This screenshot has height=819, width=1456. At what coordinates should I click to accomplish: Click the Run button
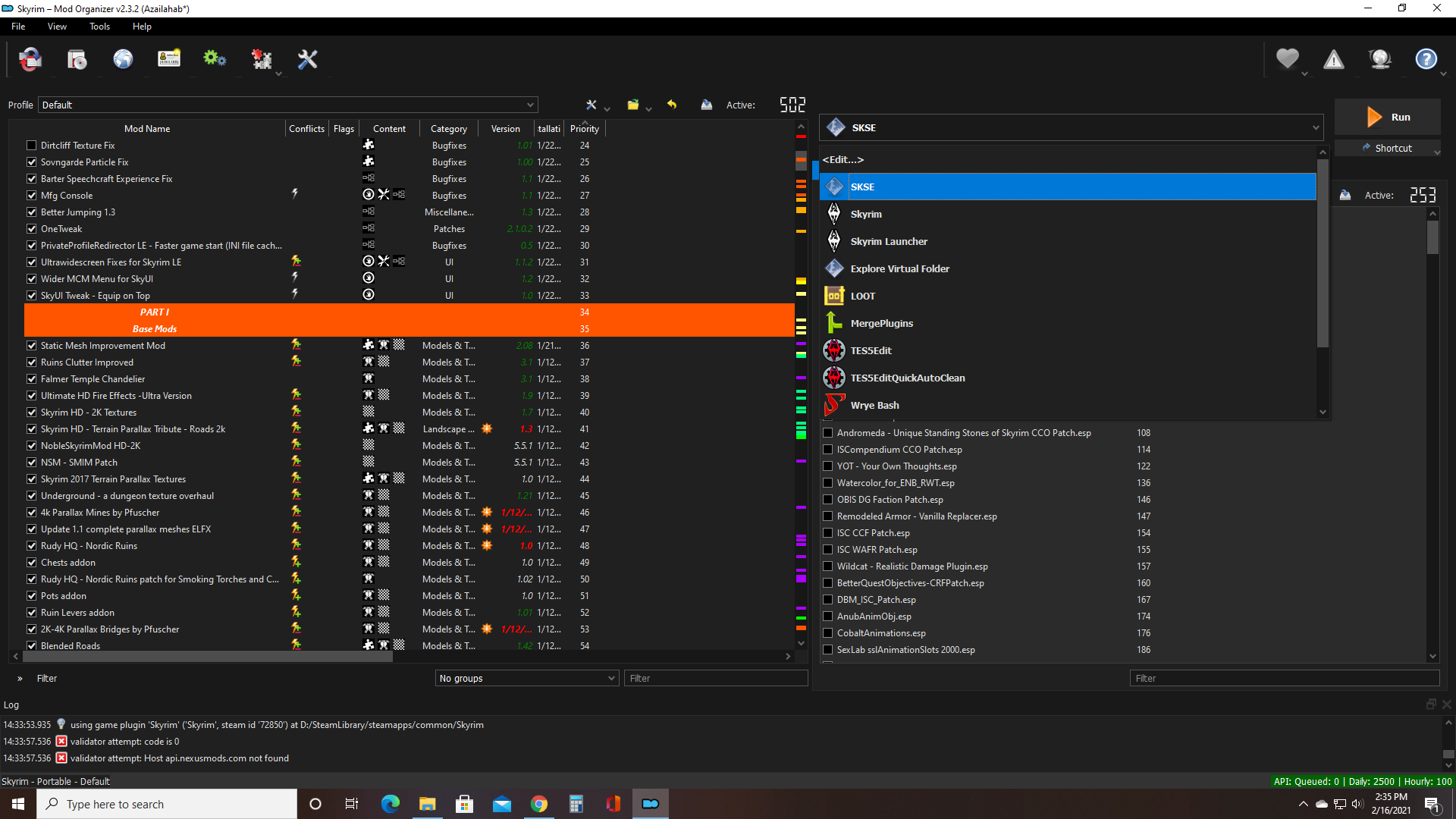click(x=1388, y=117)
